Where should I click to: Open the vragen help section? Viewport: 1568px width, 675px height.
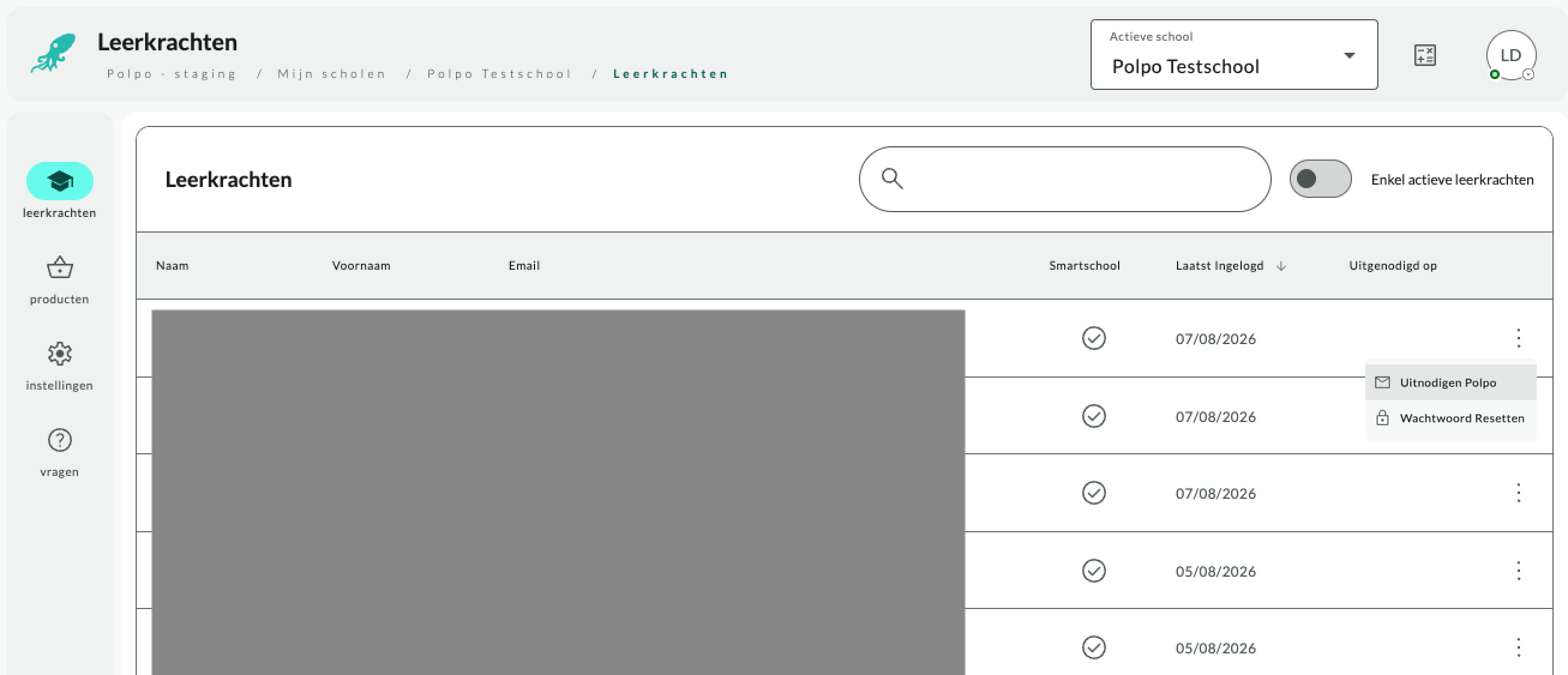(x=59, y=453)
